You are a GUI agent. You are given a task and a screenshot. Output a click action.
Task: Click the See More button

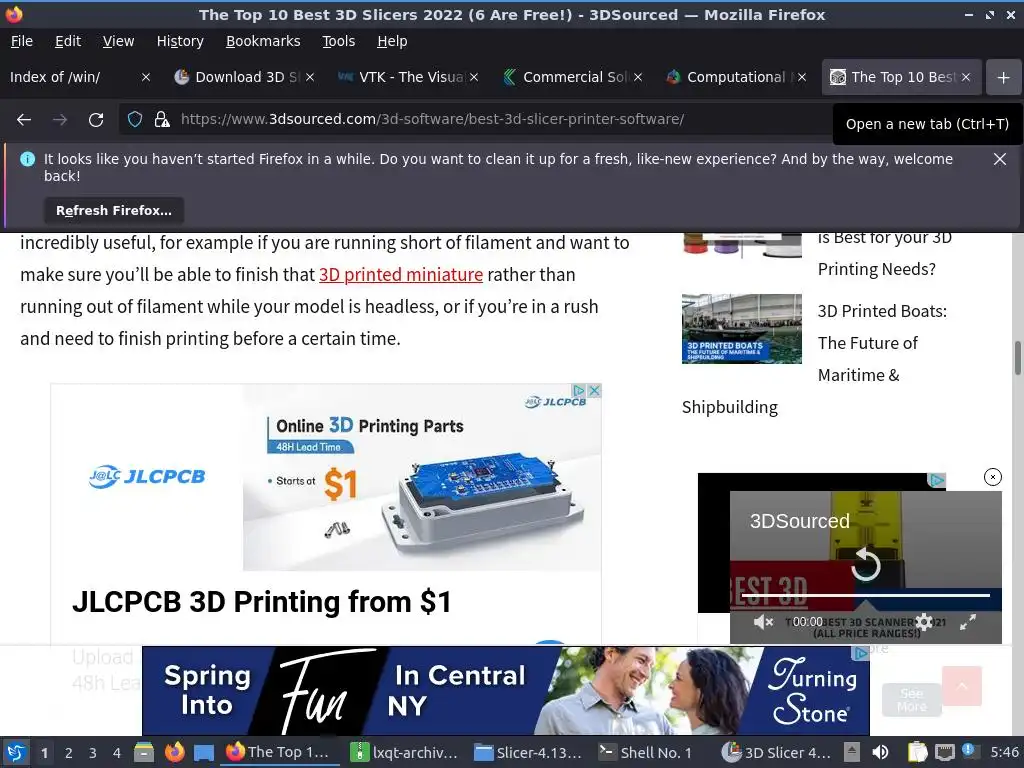coord(912,699)
